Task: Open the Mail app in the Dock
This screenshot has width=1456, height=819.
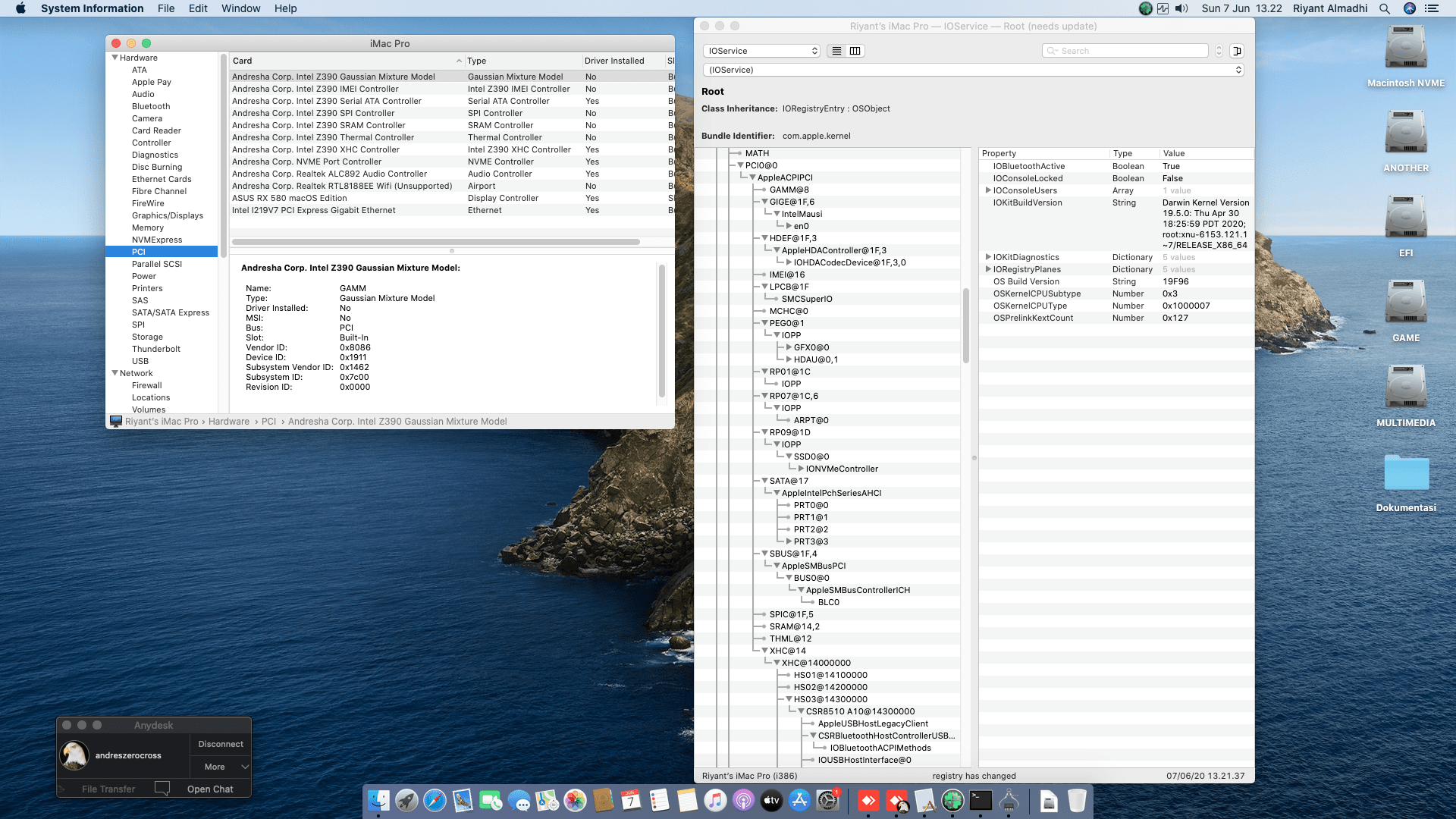Action: [463, 800]
